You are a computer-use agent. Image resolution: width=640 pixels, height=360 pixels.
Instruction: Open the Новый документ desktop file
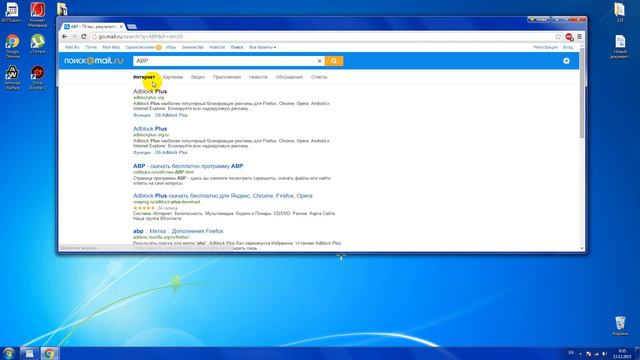click(620, 47)
